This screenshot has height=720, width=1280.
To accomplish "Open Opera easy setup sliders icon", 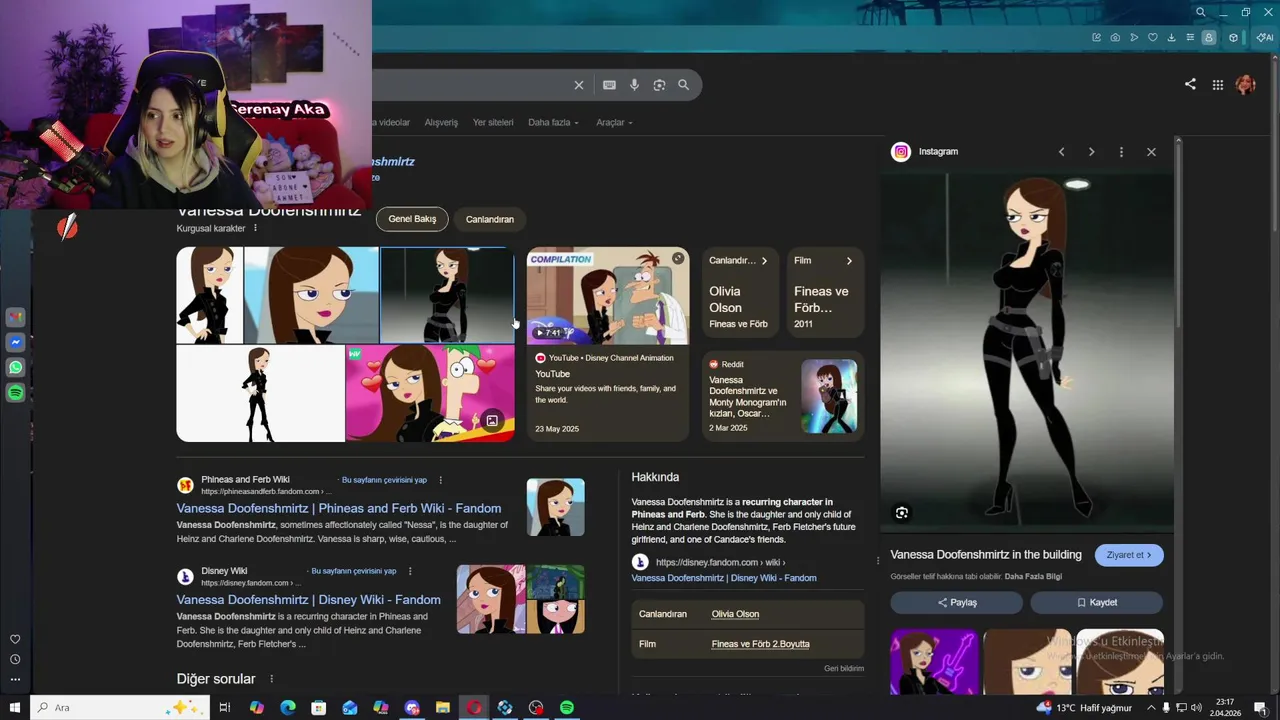I will pos(1190,38).
